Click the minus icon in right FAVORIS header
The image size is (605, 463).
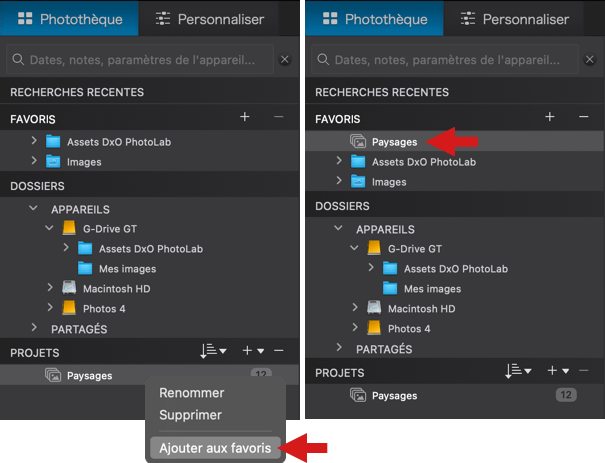coord(583,117)
